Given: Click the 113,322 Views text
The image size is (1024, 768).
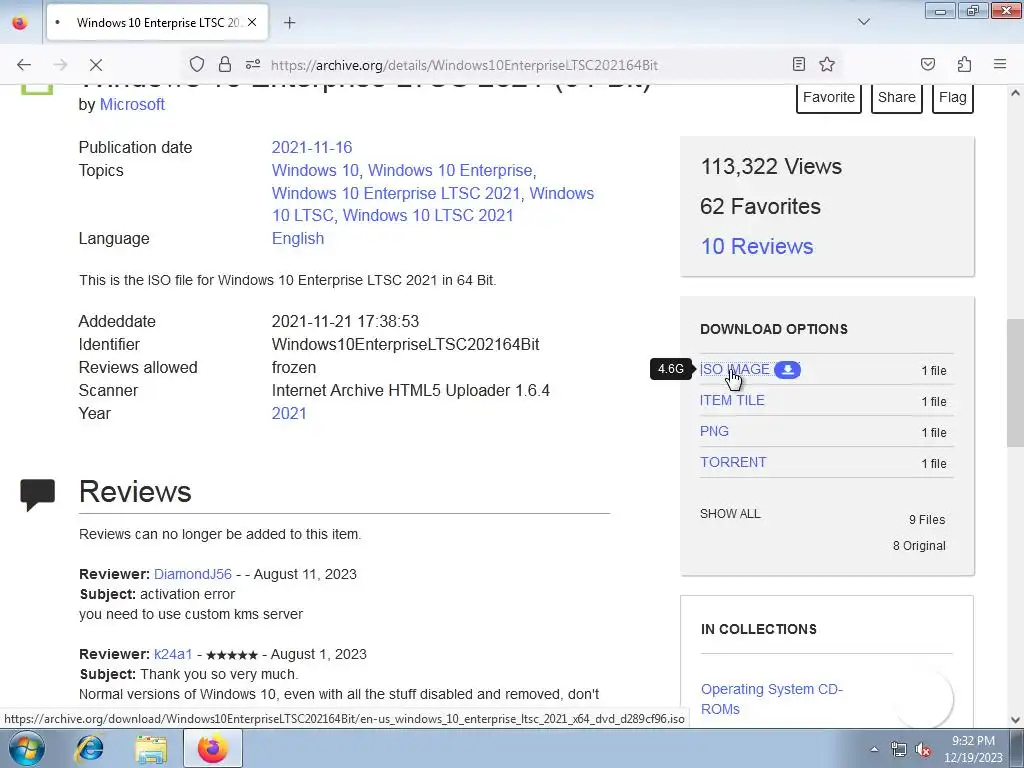Looking at the screenshot, I should tap(771, 167).
